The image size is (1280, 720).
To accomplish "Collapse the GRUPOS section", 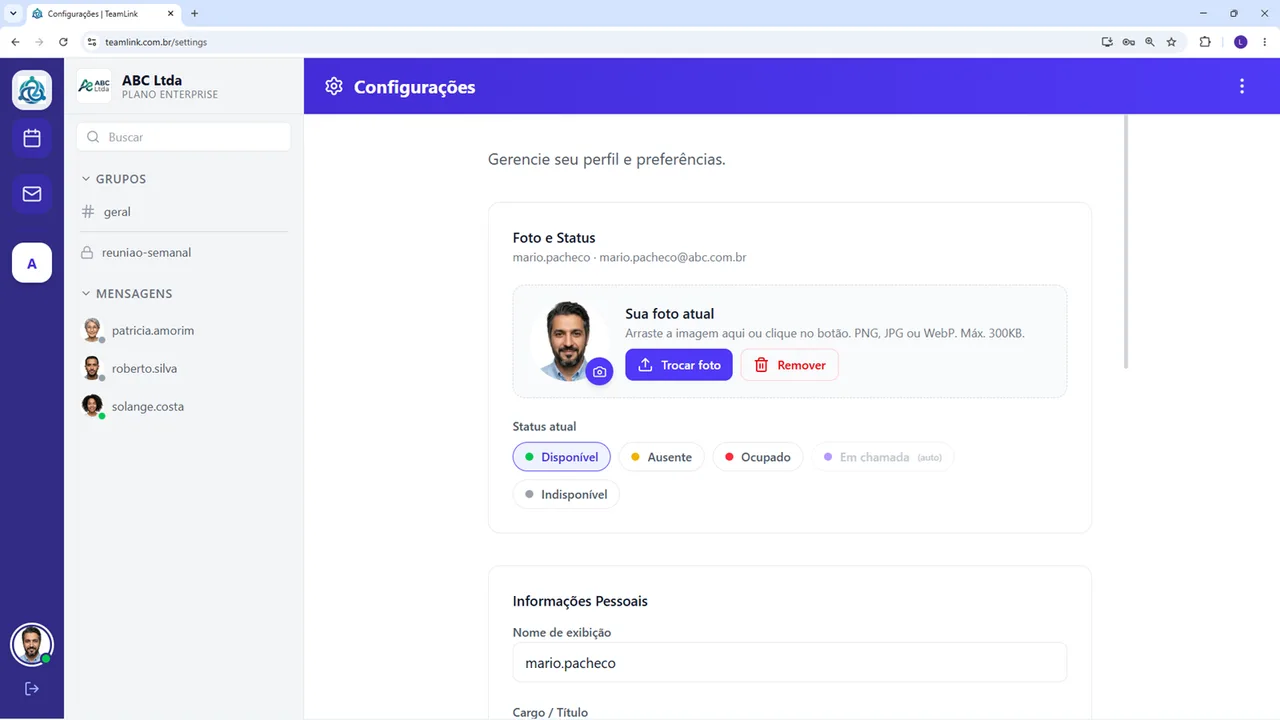I will (114, 179).
